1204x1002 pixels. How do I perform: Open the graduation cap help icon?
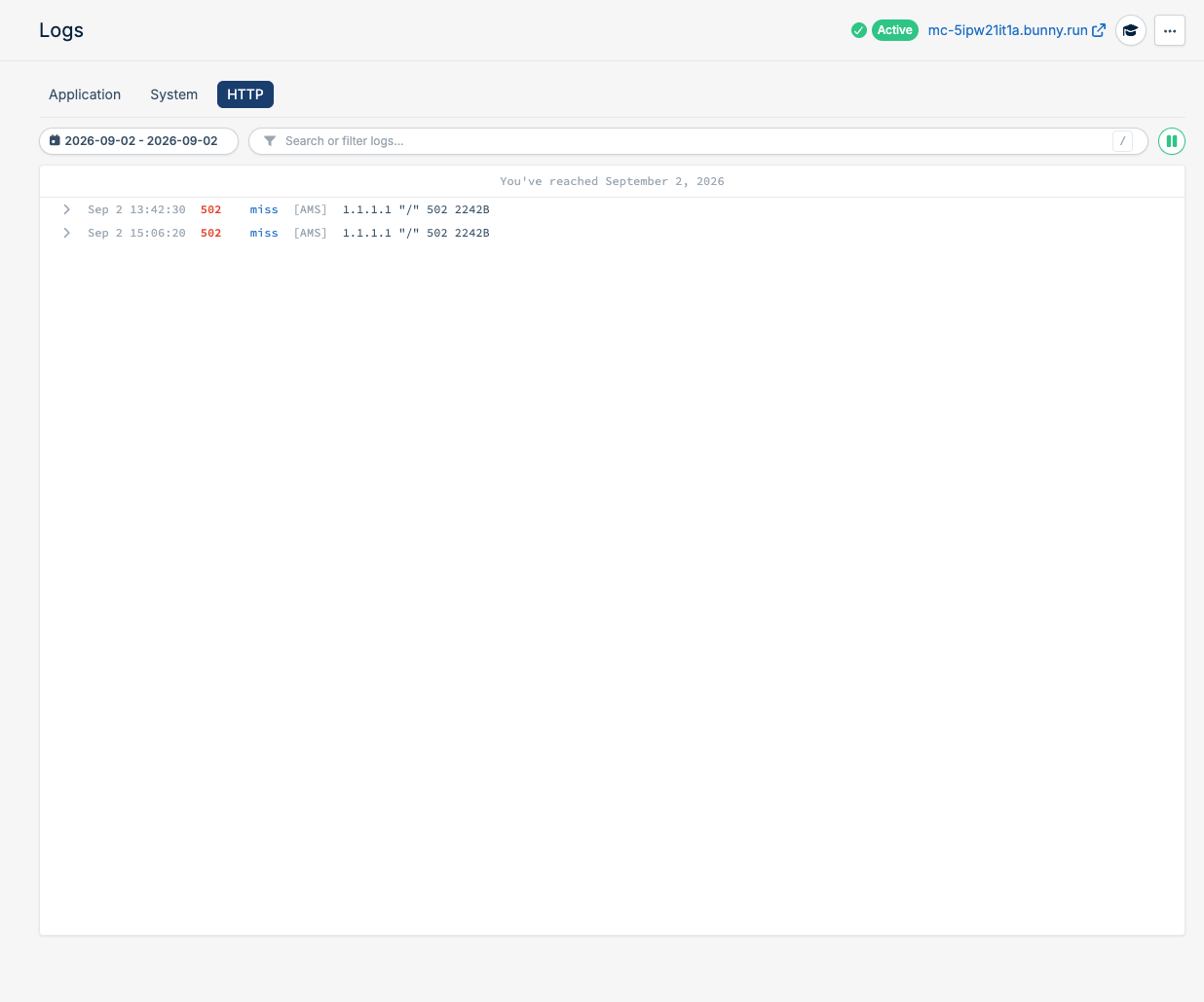(1130, 30)
